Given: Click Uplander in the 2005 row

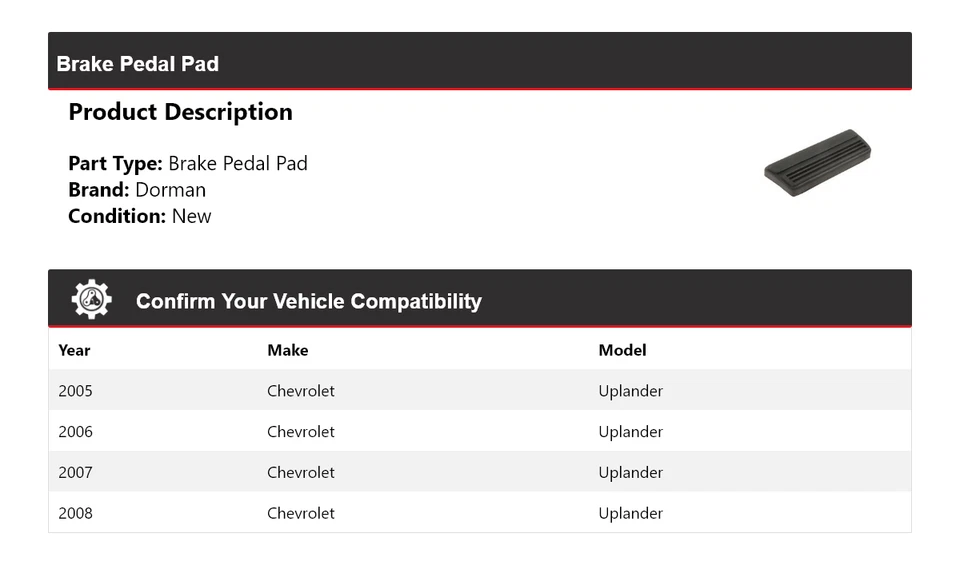Looking at the screenshot, I should pyautogui.click(x=631, y=392).
